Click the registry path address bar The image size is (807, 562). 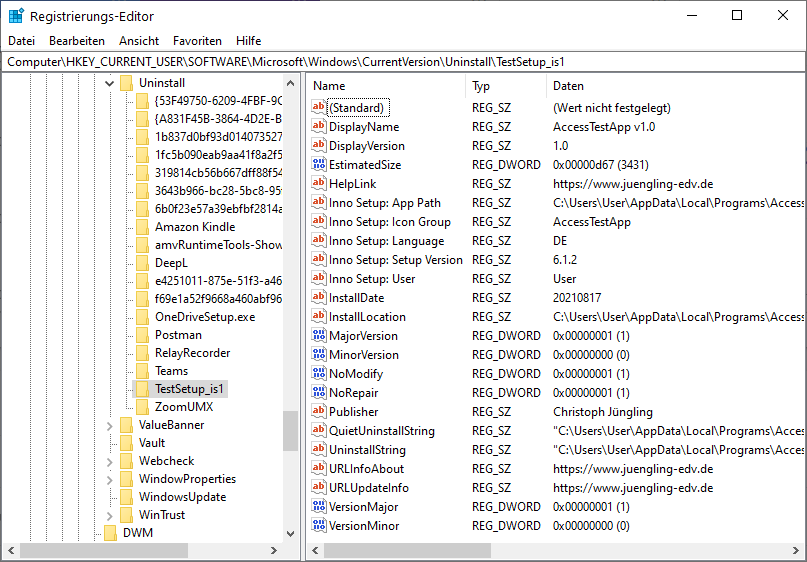coord(404,62)
